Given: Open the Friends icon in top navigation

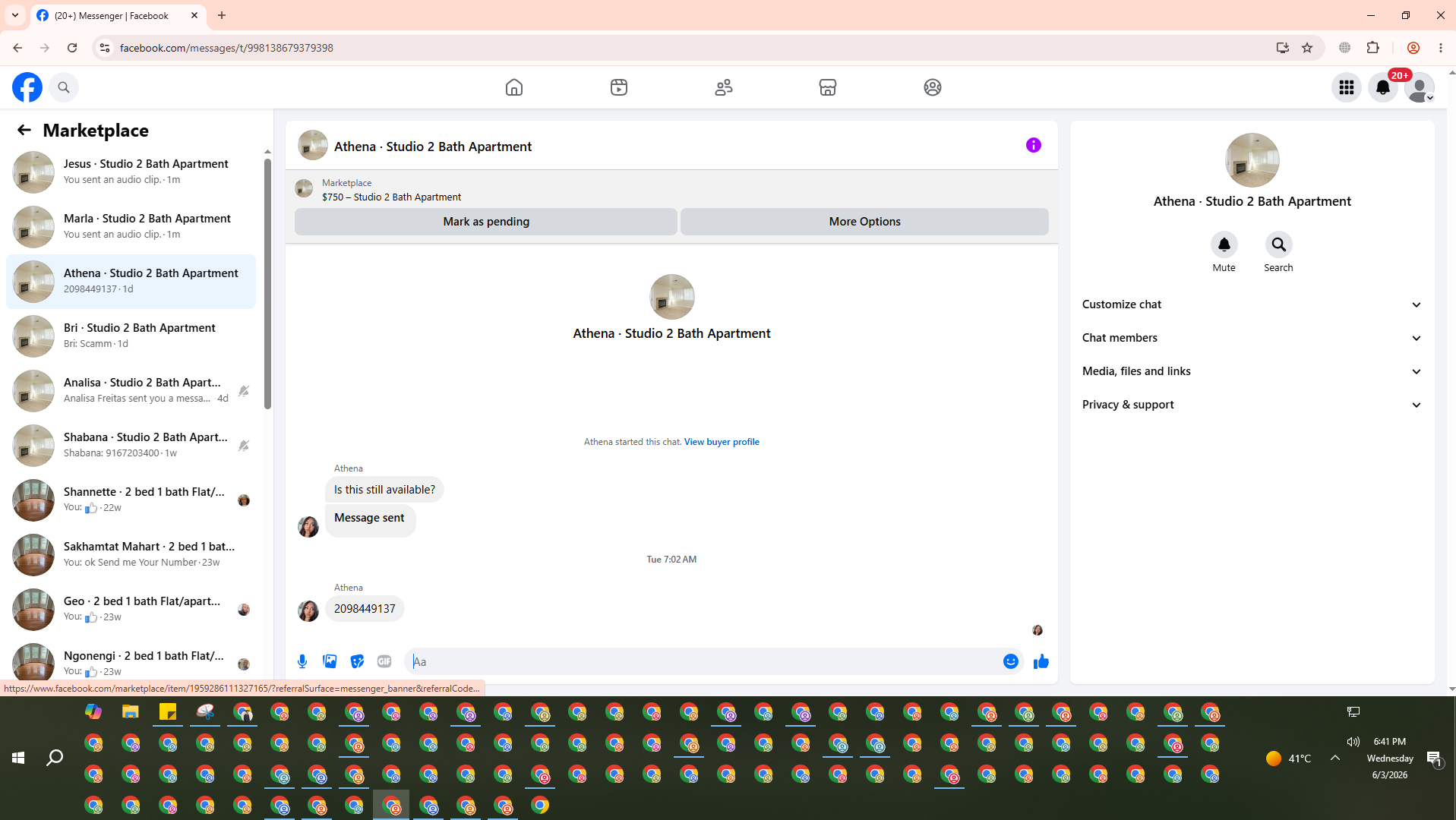Looking at the screenshot, I should coord(724,87).
